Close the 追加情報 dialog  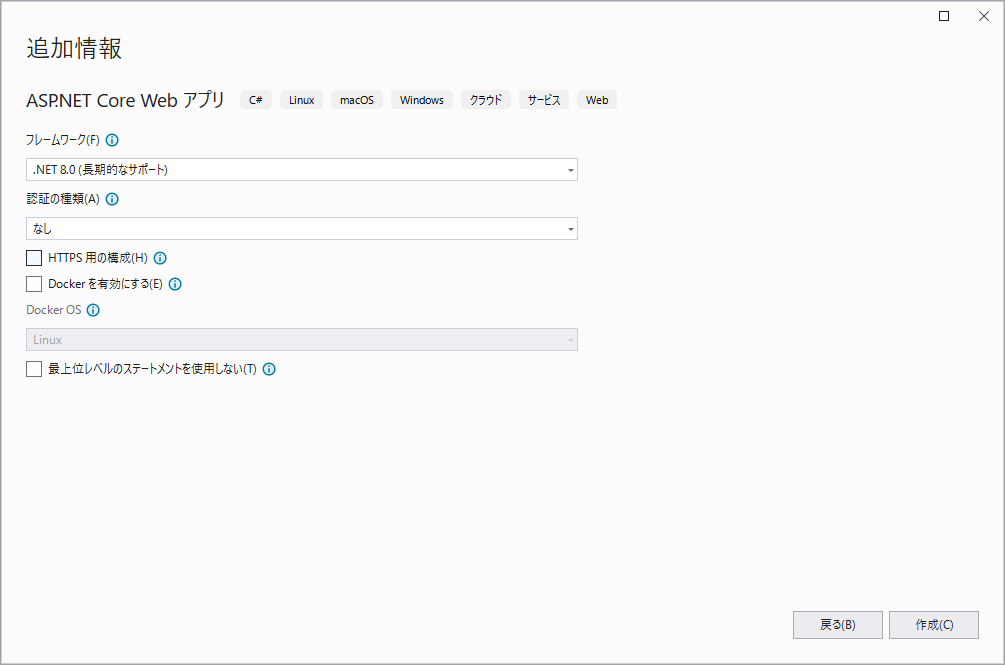point(984,16)
